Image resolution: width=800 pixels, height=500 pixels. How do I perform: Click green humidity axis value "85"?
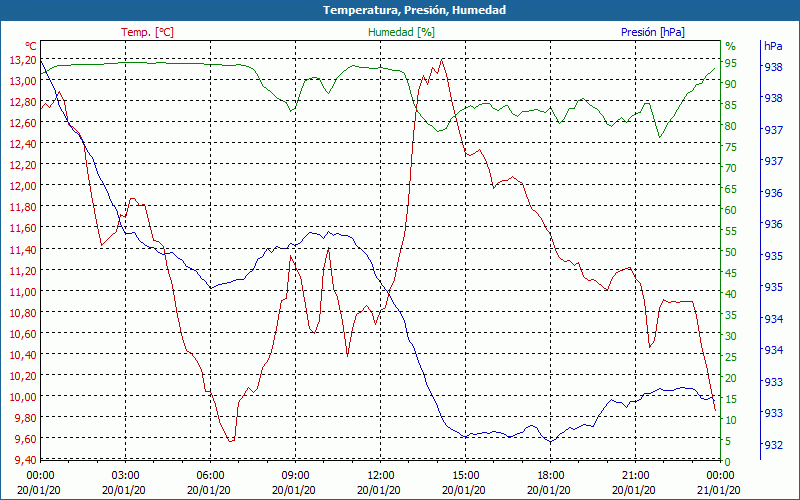tap(731, 105)
